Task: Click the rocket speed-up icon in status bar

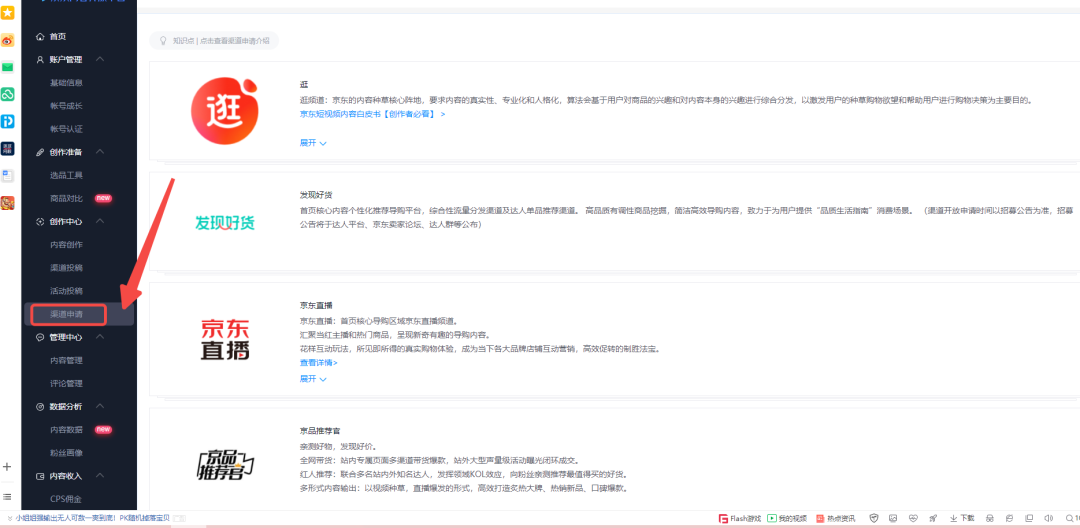Action: (933, 518)
